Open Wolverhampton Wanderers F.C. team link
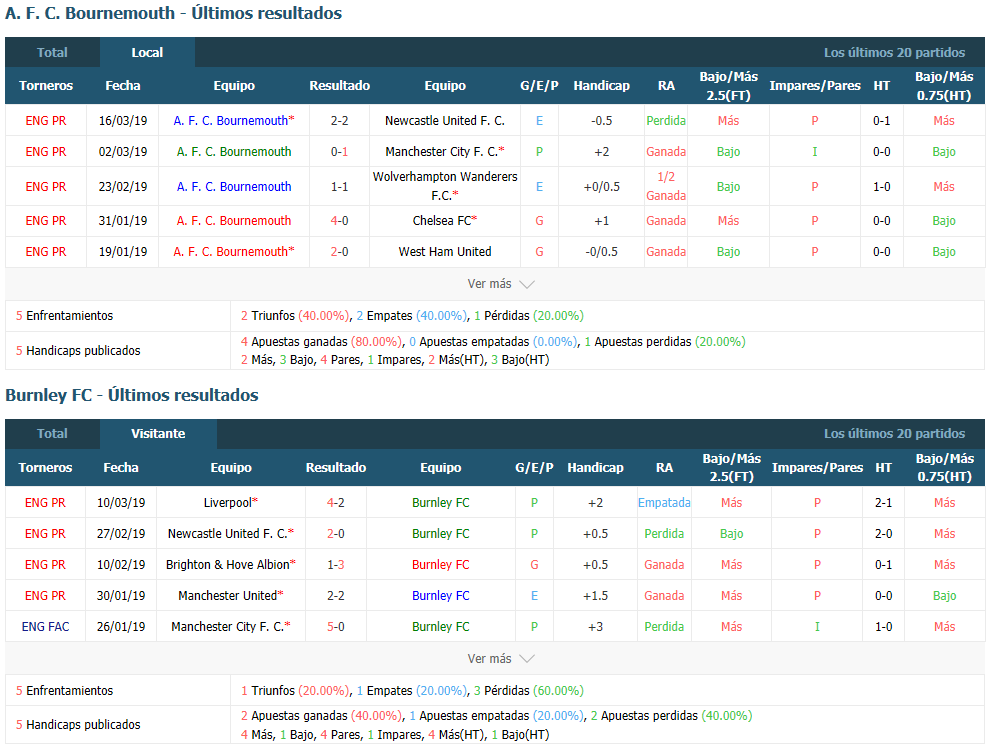991x748 pixels. (445, 186)
